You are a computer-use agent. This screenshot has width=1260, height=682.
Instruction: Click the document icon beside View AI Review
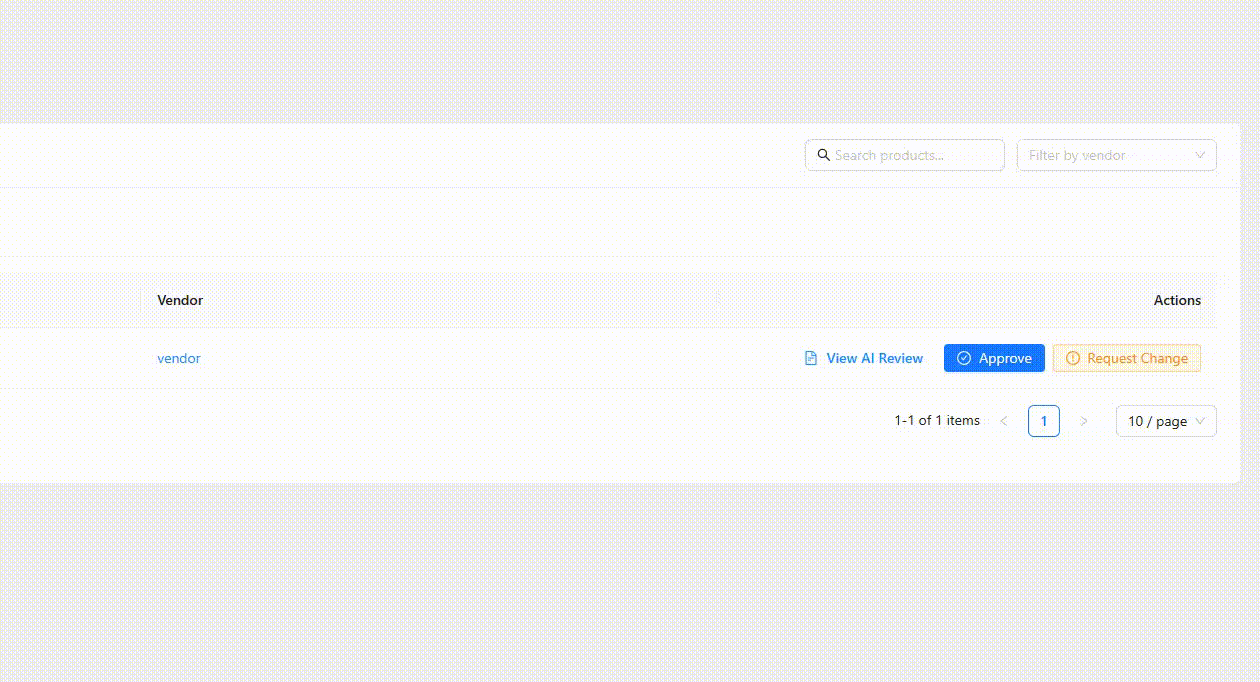(x=809, y=358)
